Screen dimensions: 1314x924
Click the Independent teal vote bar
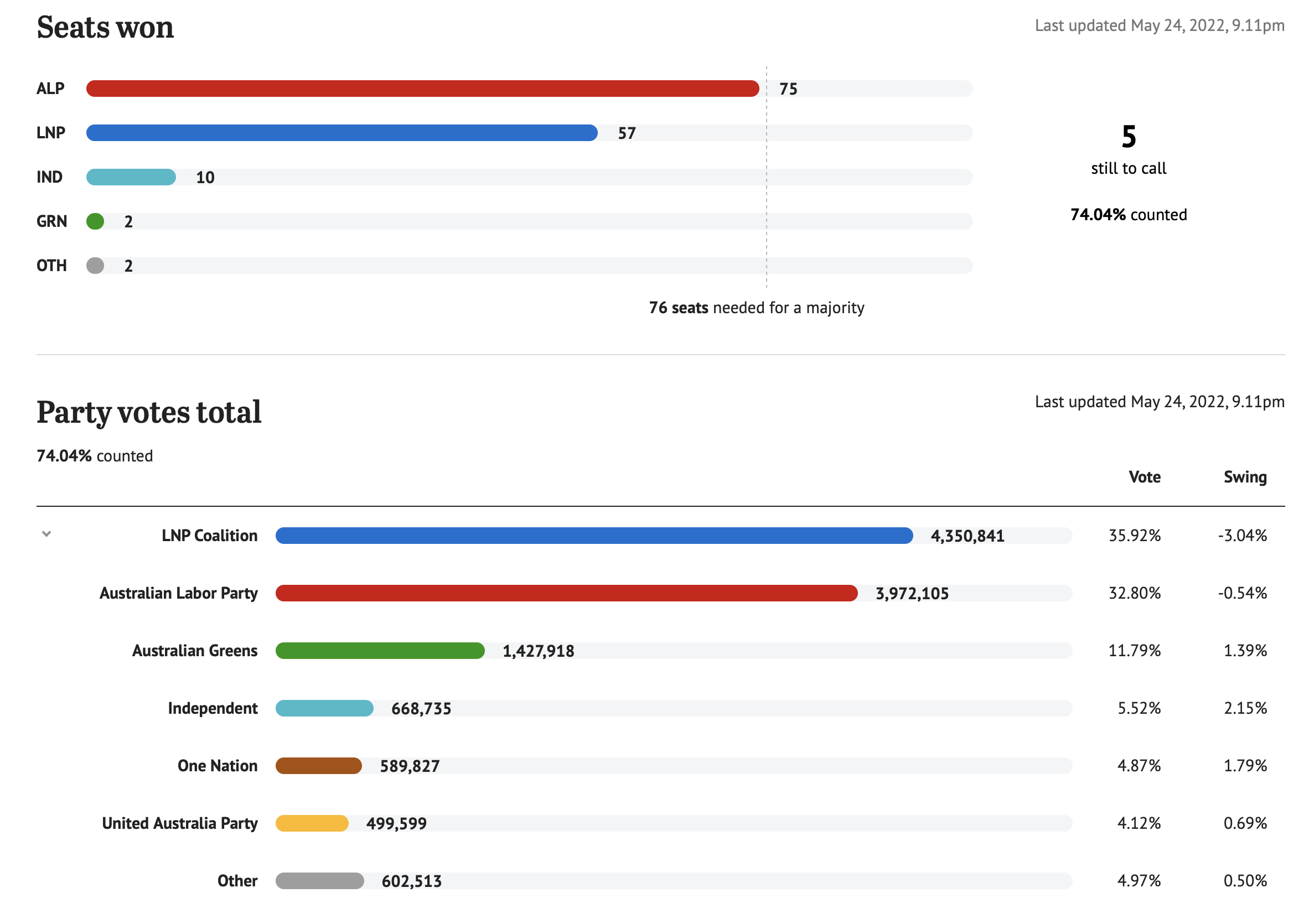(324, 708)
